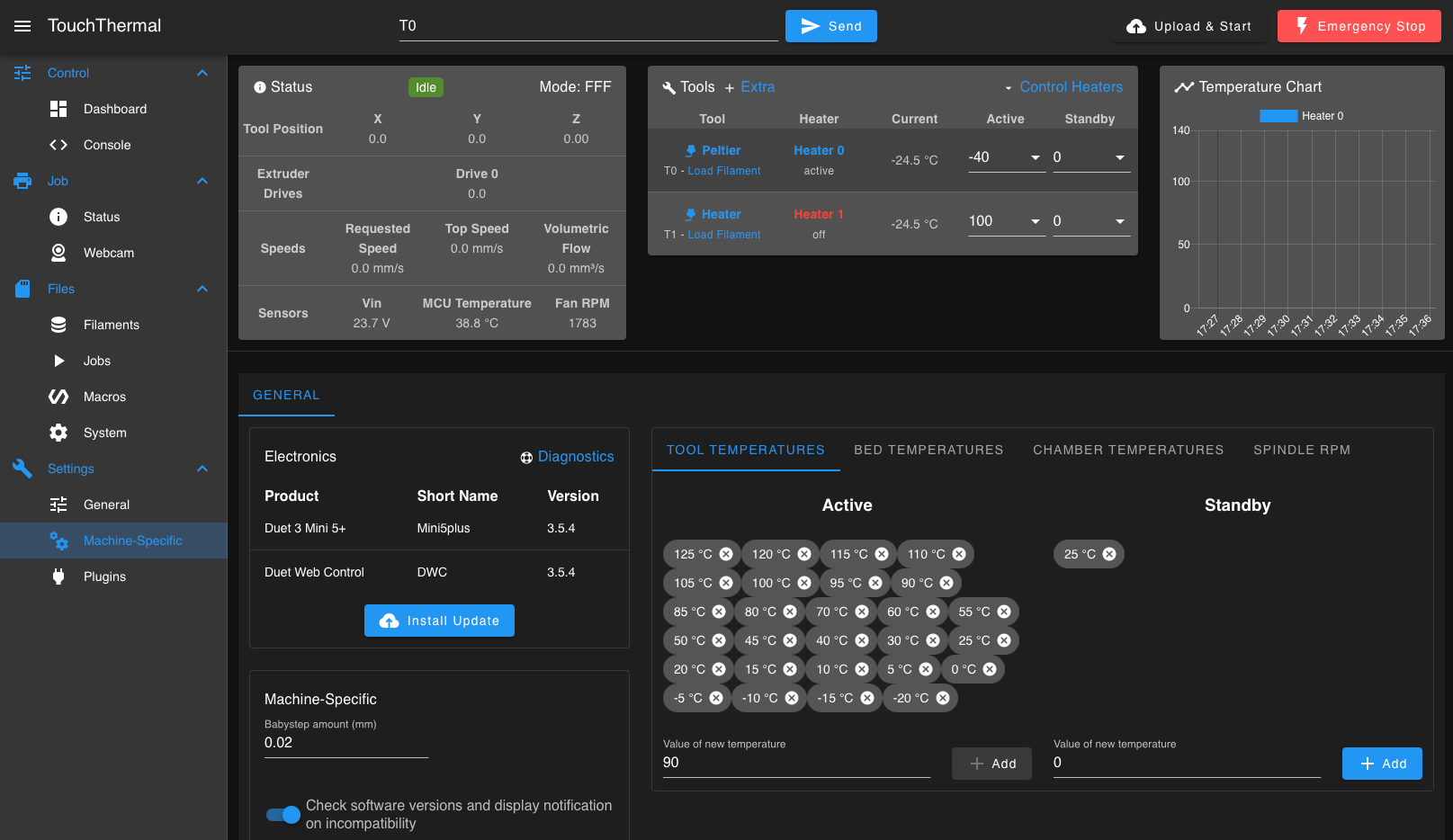Open the Filaments page
The width and height of the screenshot is (1453, 840).
(113, 325)
